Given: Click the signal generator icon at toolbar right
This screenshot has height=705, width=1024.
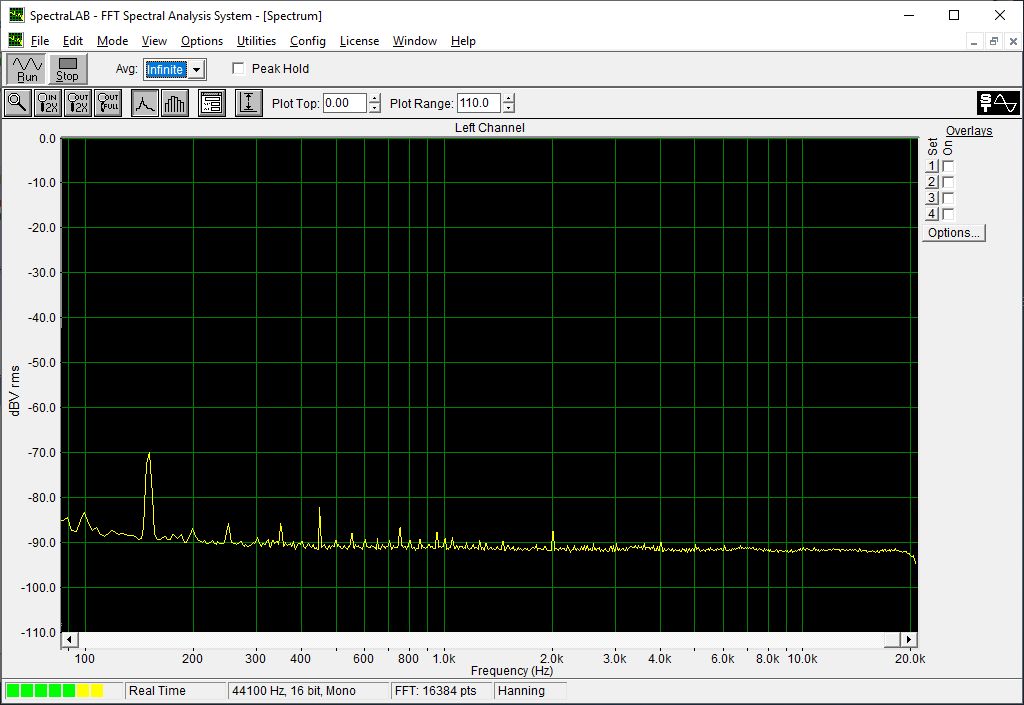Looking at the screenshot, I should tap(998, 103).
